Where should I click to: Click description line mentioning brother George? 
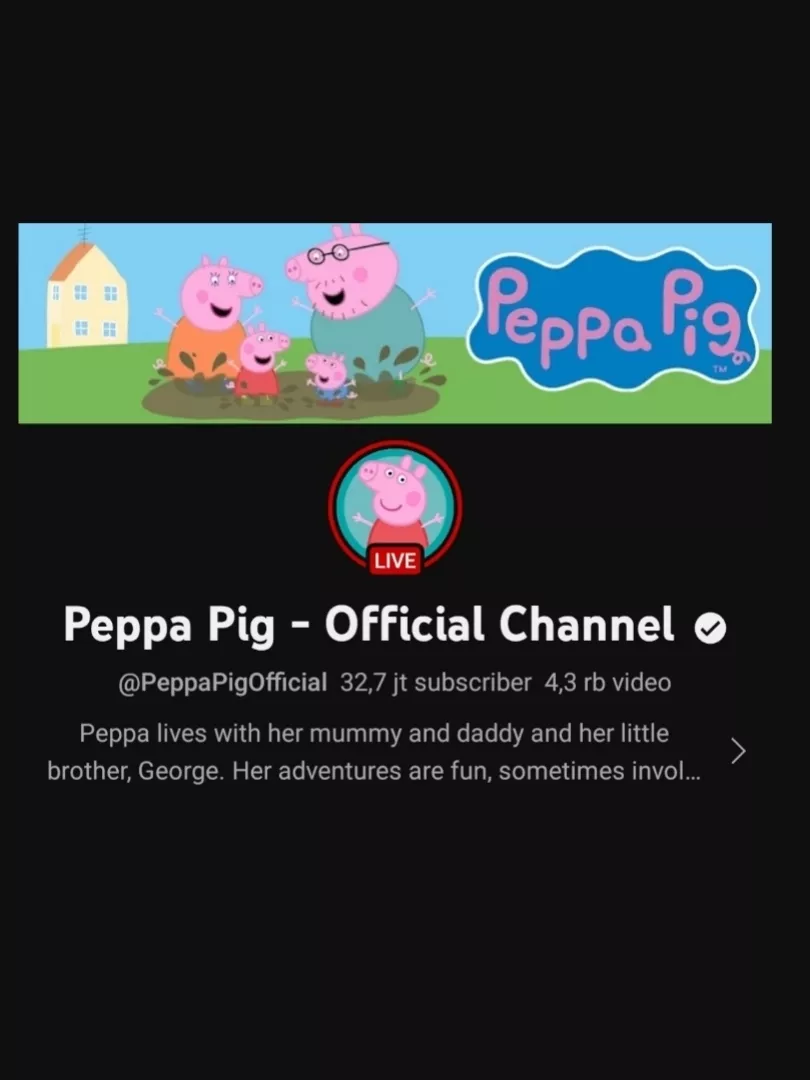[x=374, y=771]
